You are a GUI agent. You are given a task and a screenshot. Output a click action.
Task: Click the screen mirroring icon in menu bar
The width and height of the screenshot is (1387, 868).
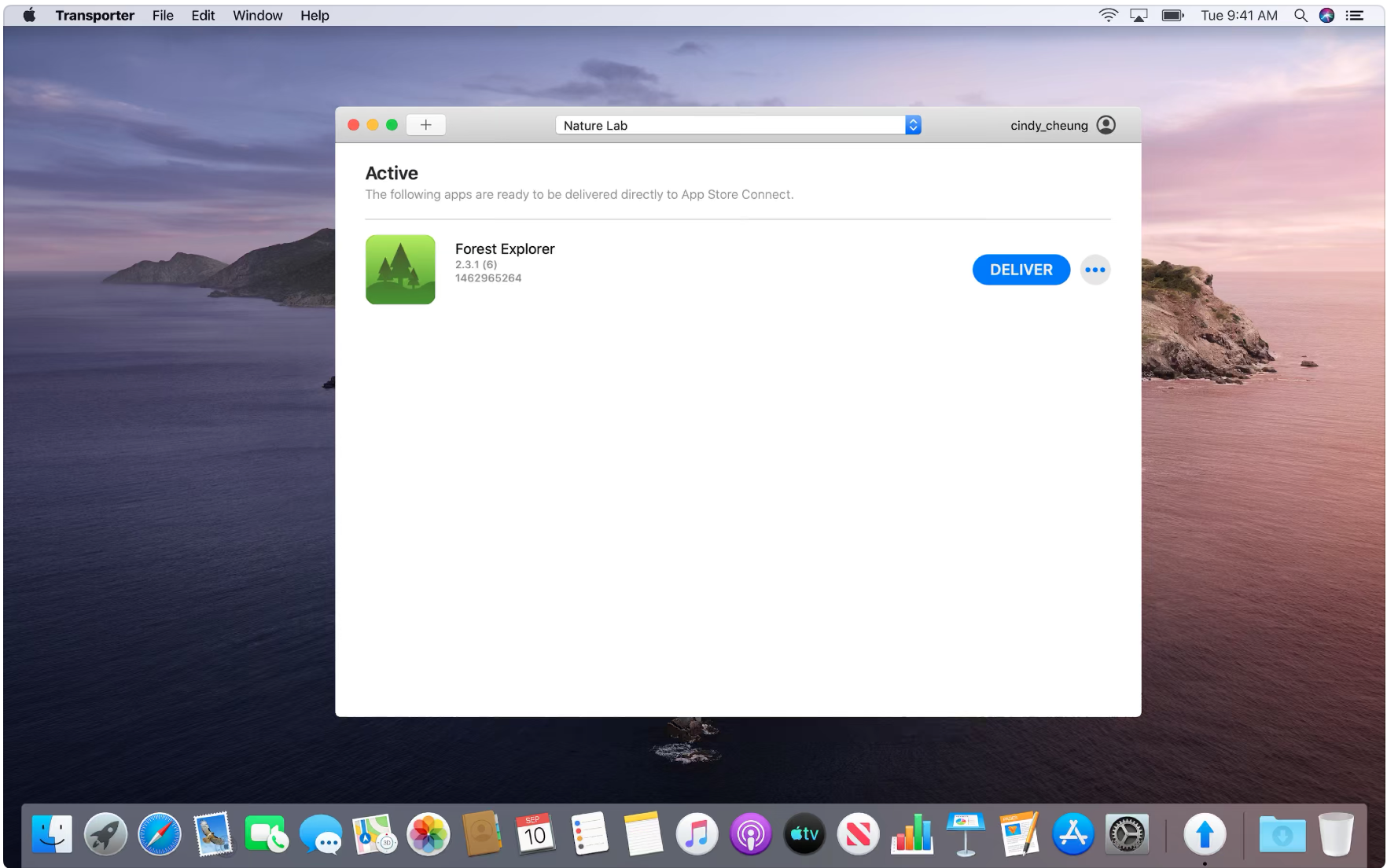click(x=1139, y=14)
